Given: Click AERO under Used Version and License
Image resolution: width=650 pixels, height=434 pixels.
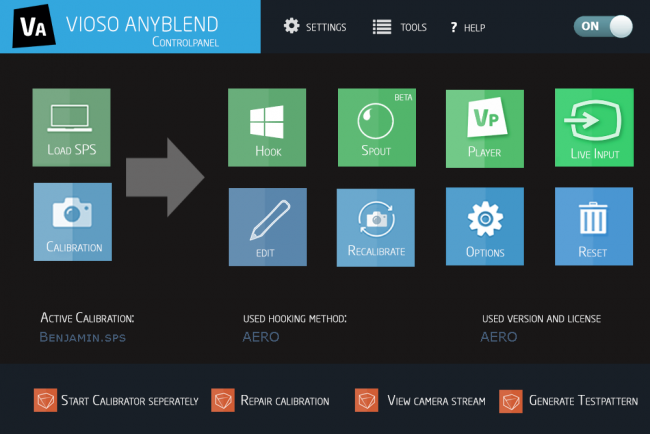Looking at the screenshot, I should click(499, 337).
